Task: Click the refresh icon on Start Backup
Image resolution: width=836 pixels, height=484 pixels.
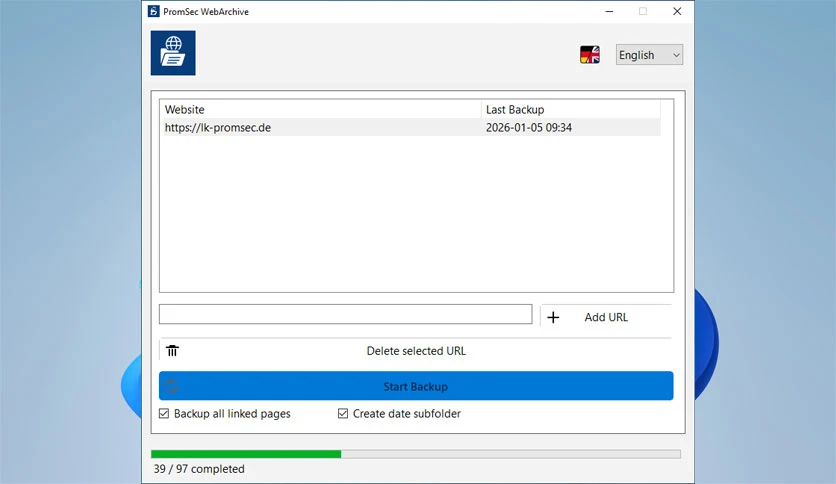Action: click(x=172, y=386)
